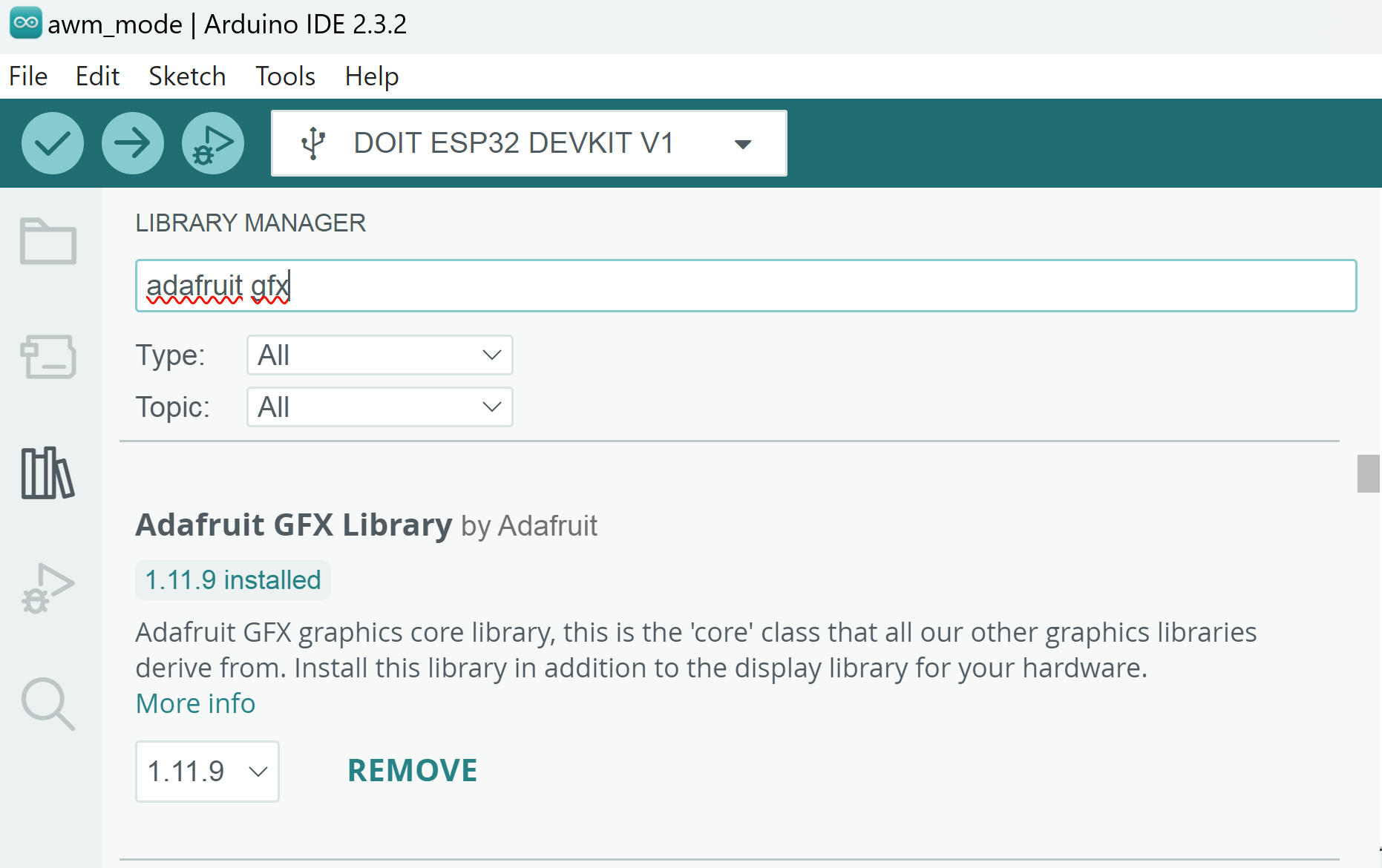Open the Tools menu
The image size is (1382, 868).
tap(286, 76)
